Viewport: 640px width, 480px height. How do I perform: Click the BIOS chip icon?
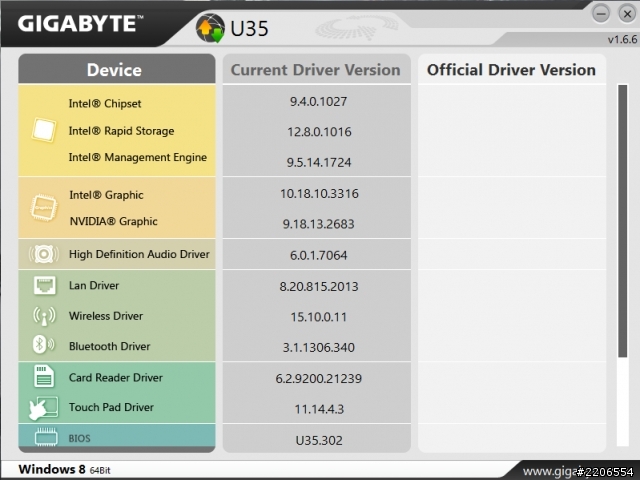[x=46, y=437]
